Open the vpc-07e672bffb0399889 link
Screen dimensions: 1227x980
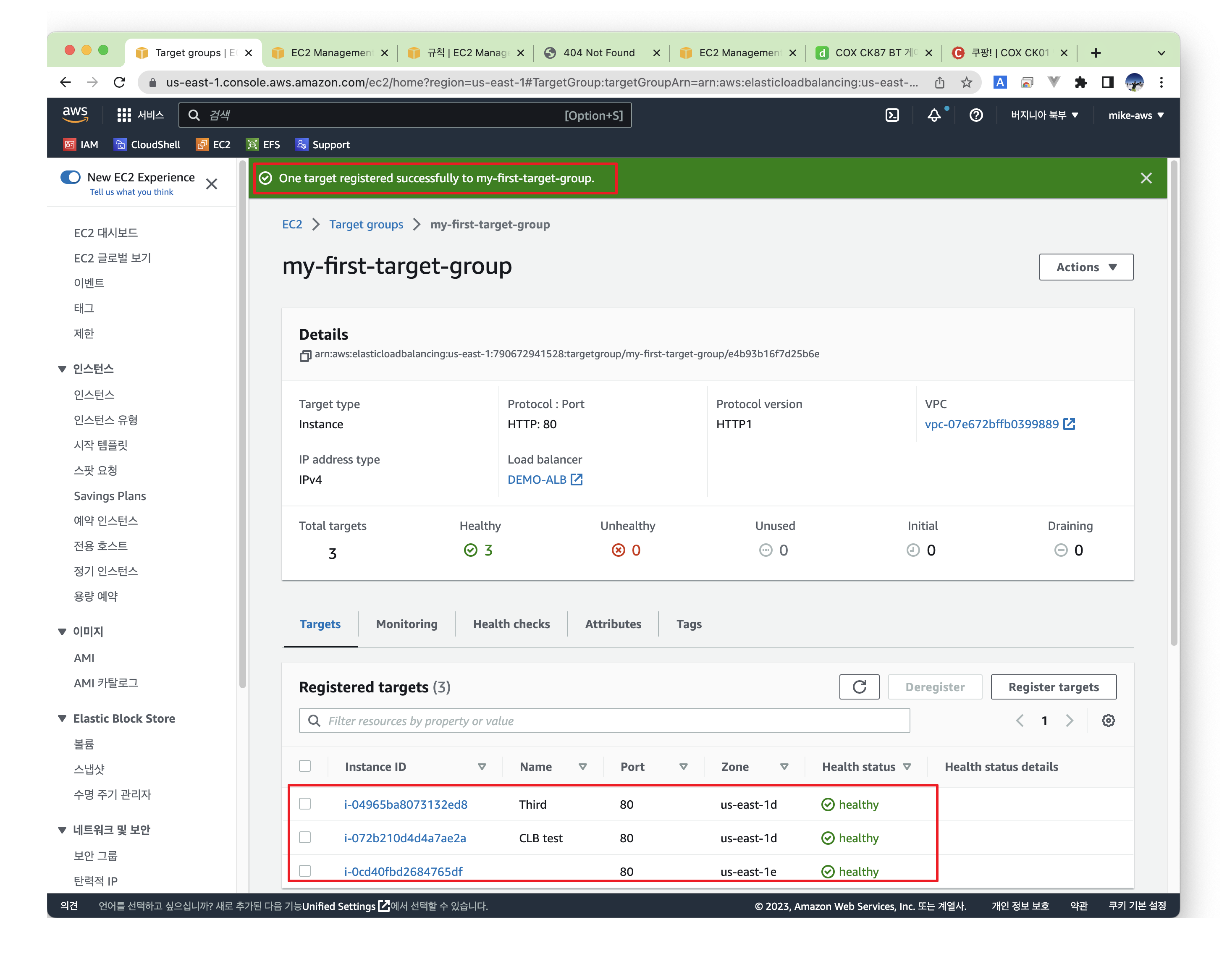[x=999, y=424]
